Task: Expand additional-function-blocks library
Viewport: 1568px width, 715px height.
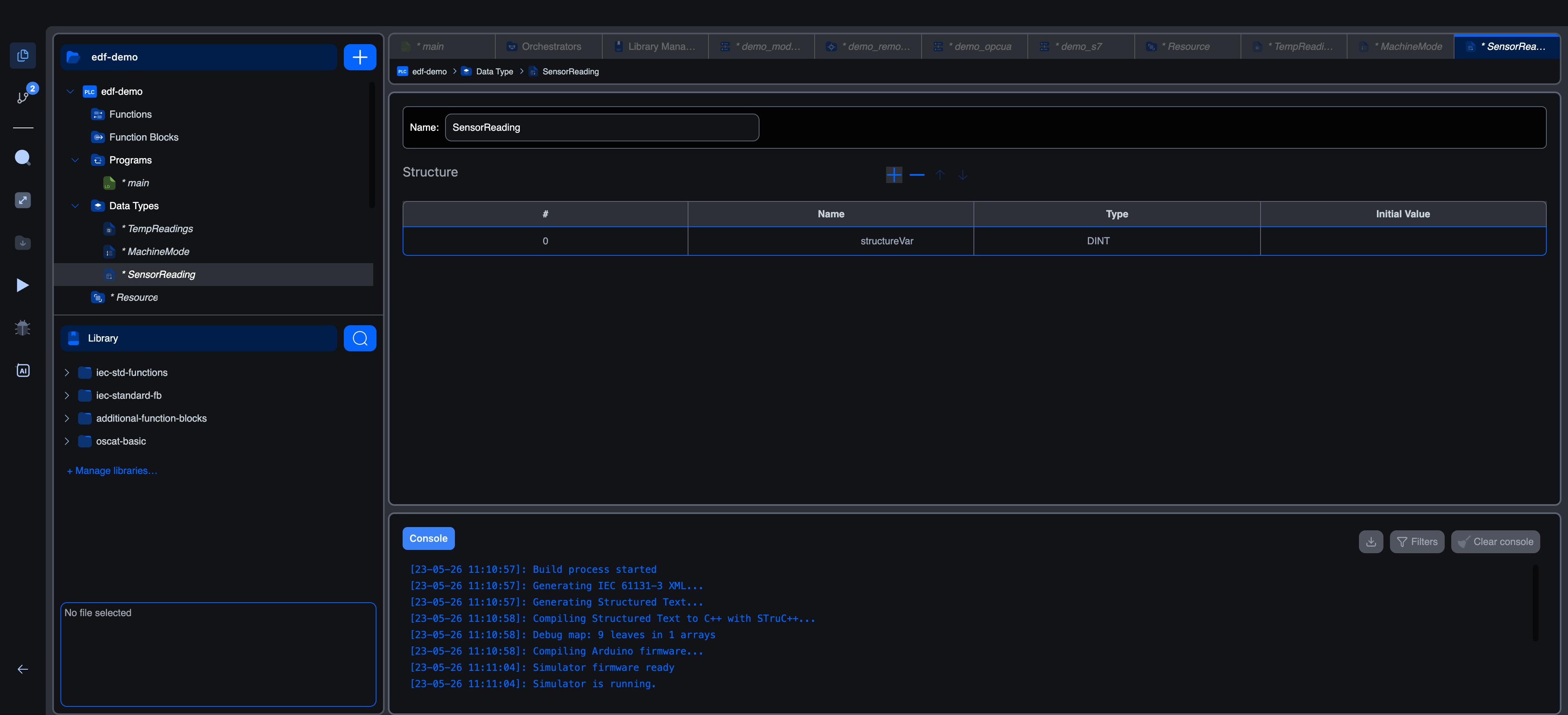Action: coord(67,418)
